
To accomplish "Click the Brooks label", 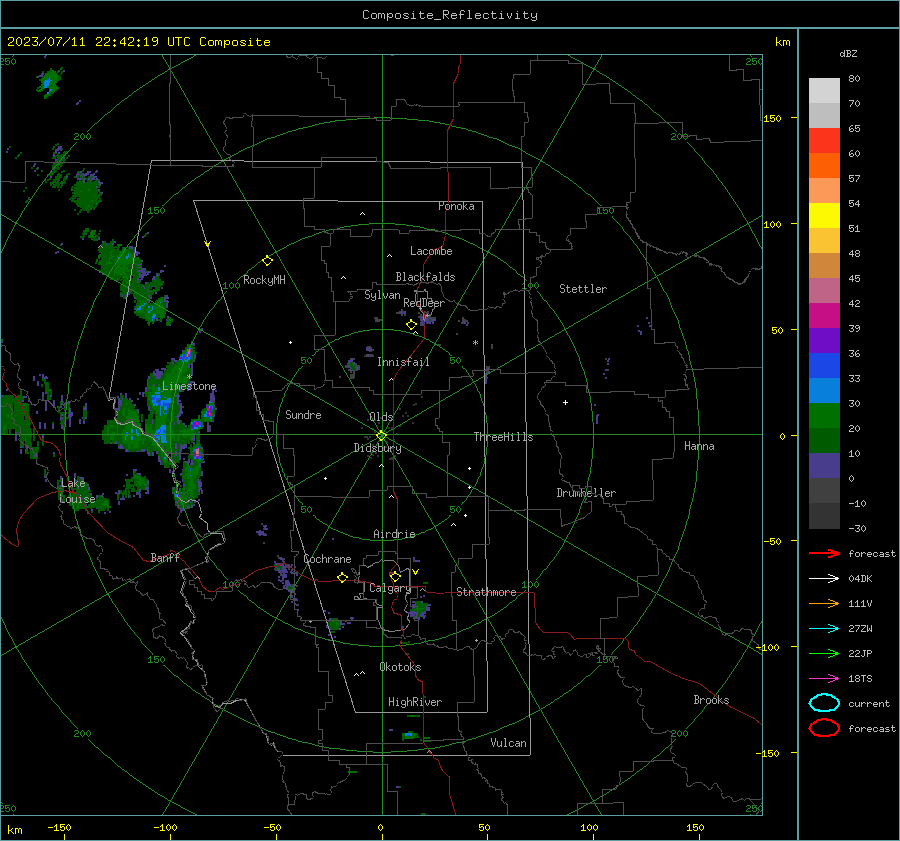I will [711, 700].
